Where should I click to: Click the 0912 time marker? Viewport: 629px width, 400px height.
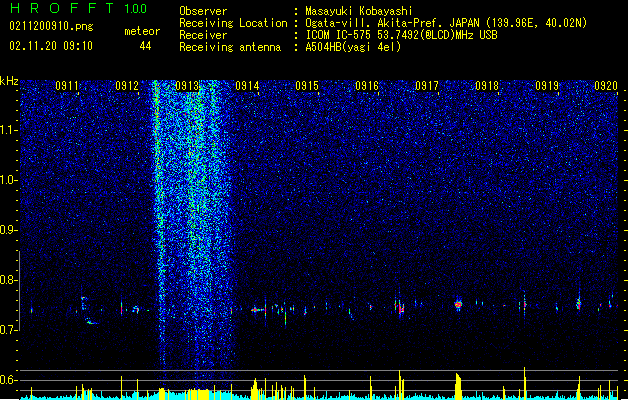pos(127,86)
